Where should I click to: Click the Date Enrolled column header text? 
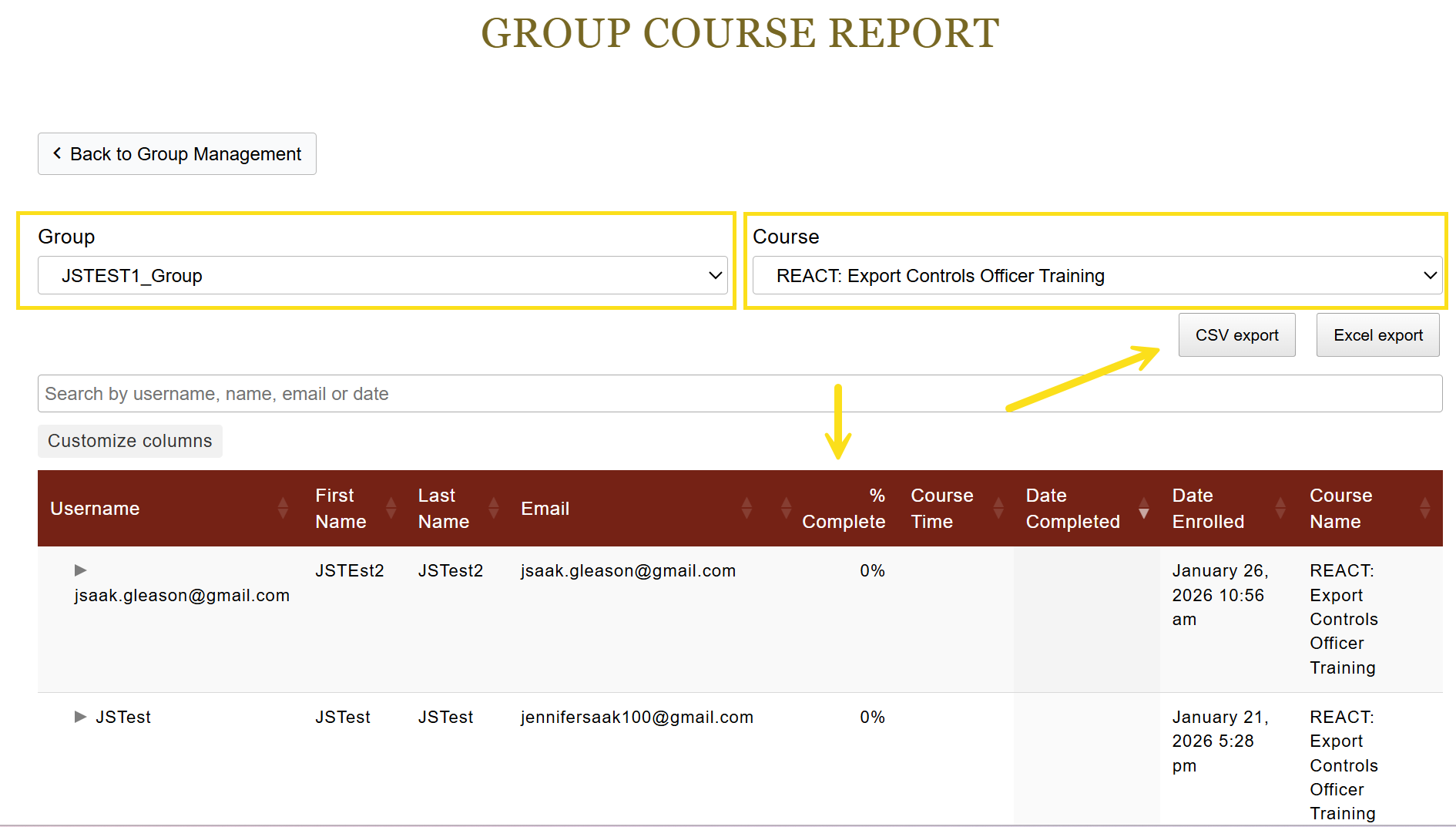click(1207, 509)
